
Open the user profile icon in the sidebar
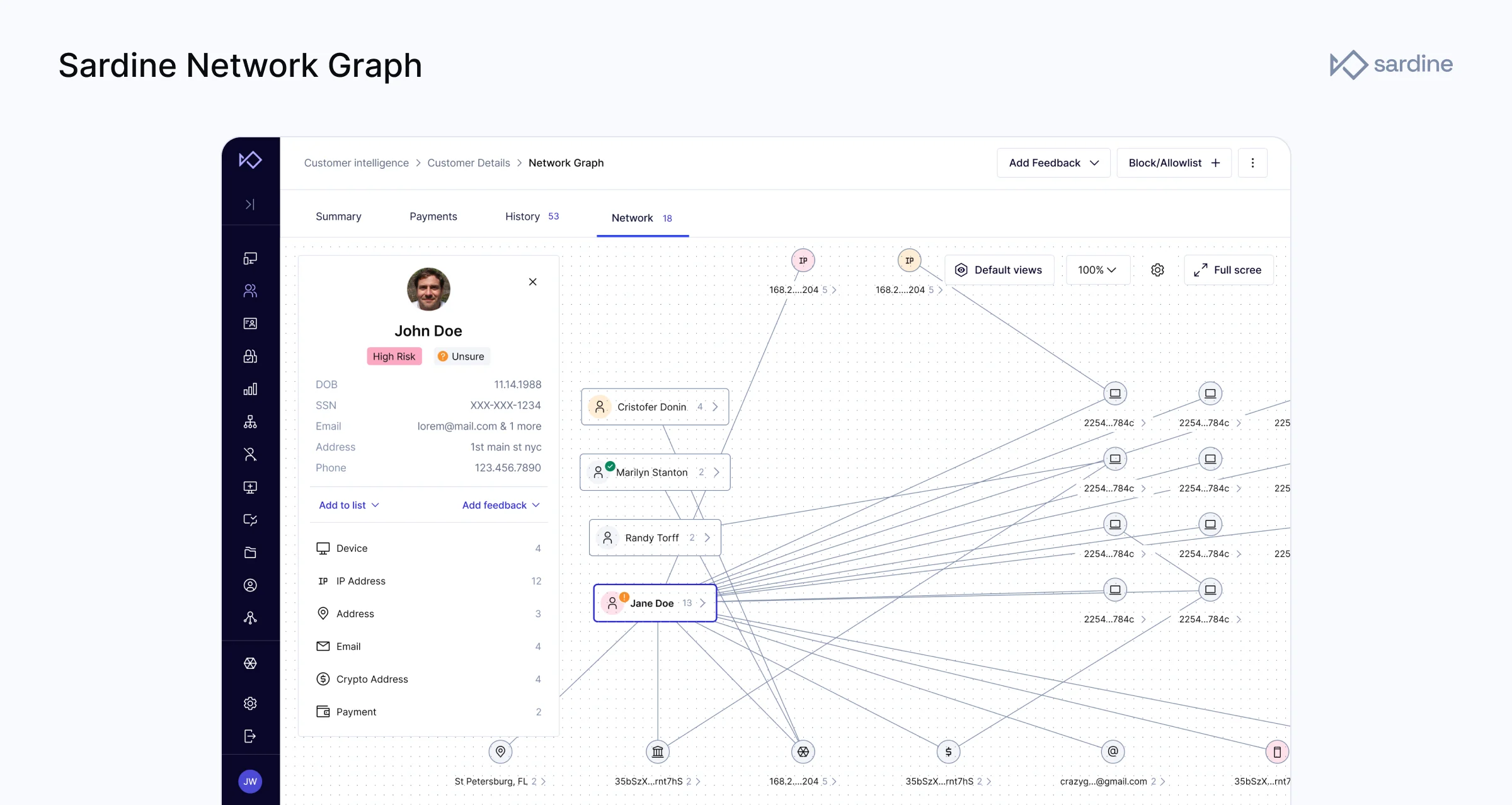click(250, 585)
